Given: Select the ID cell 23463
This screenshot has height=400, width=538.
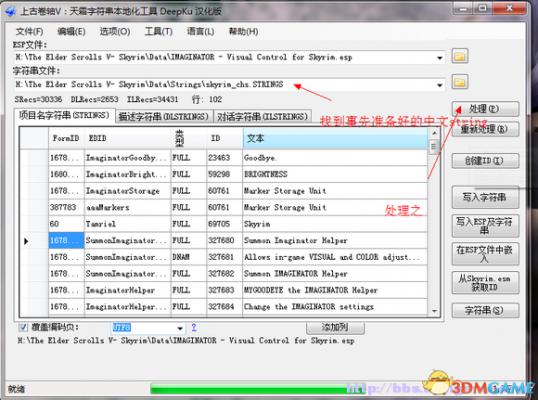Looking at the screenshot, I should tap(224, 158).
